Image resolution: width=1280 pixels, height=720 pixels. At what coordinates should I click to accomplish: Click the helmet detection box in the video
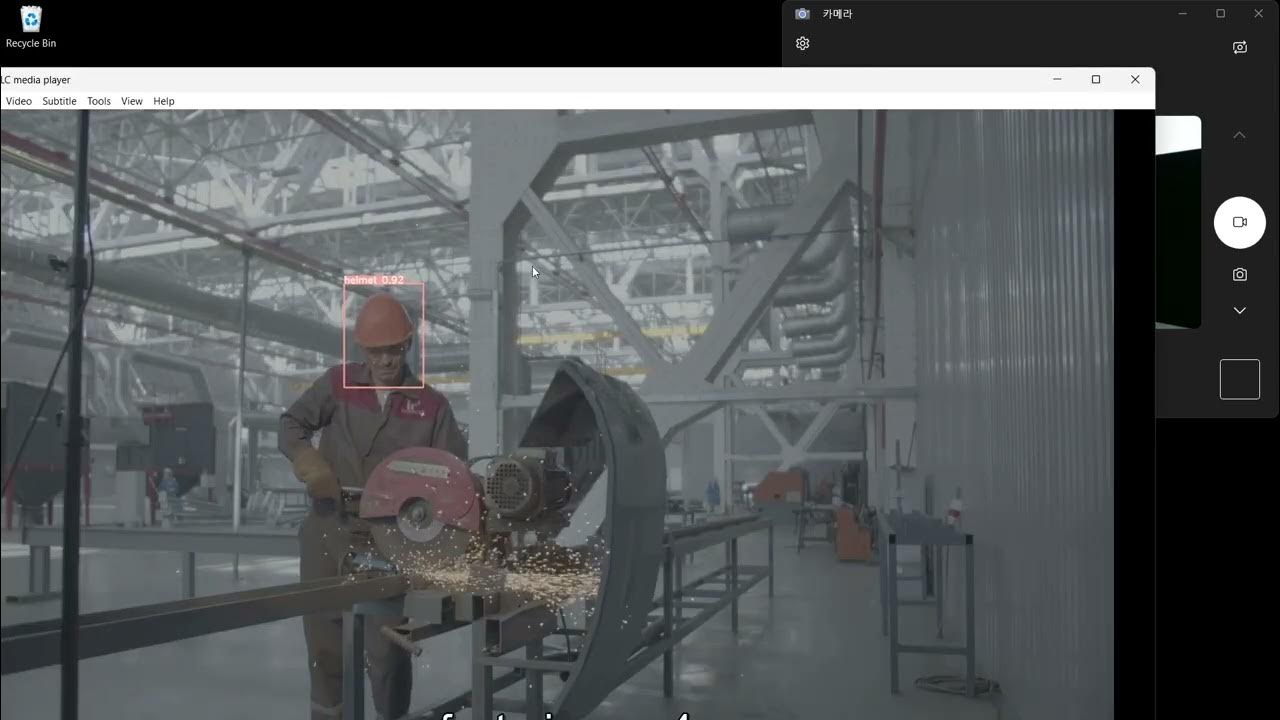tap(384, 335)
